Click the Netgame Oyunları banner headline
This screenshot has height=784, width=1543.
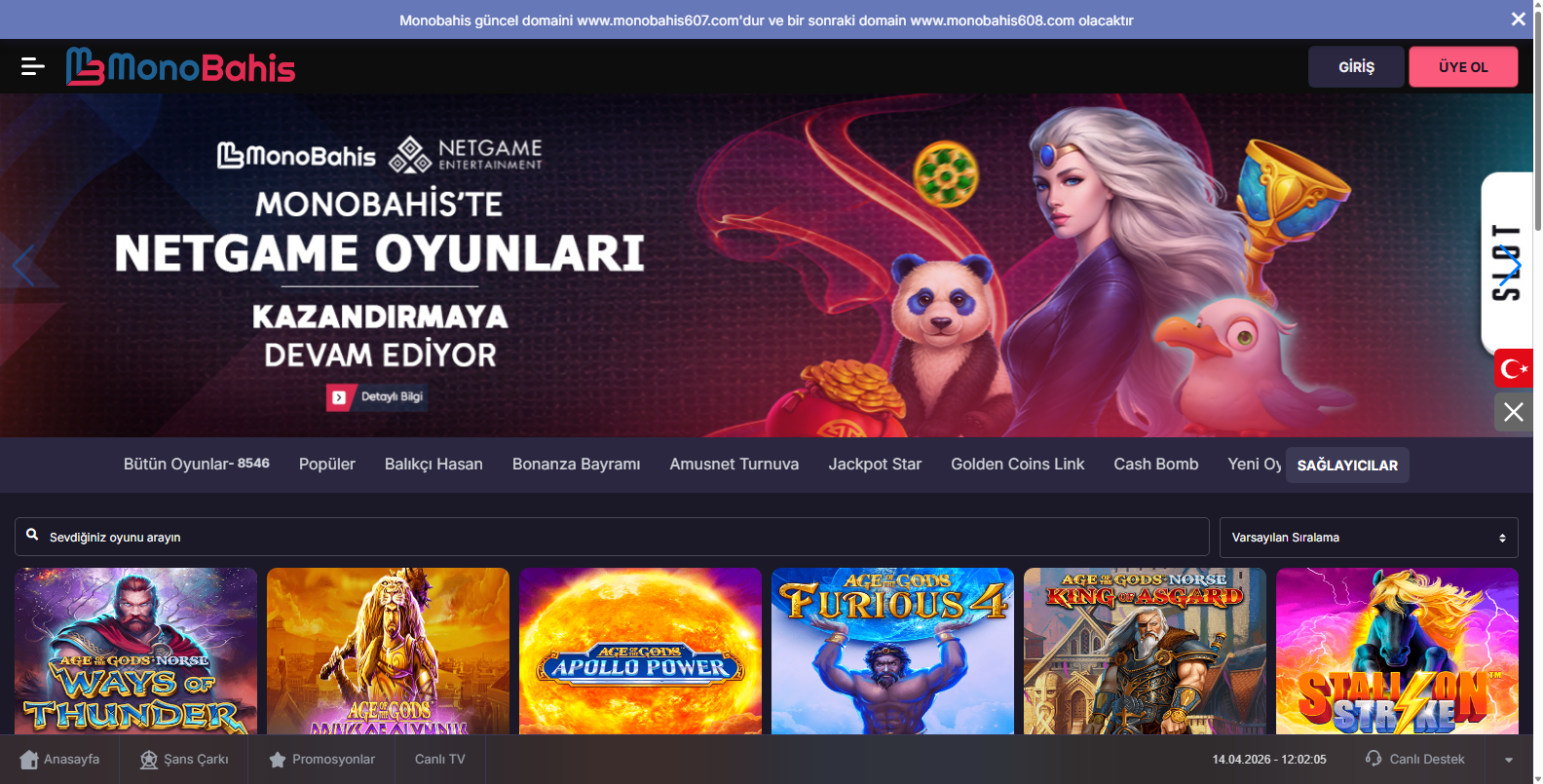coord(380,253)
